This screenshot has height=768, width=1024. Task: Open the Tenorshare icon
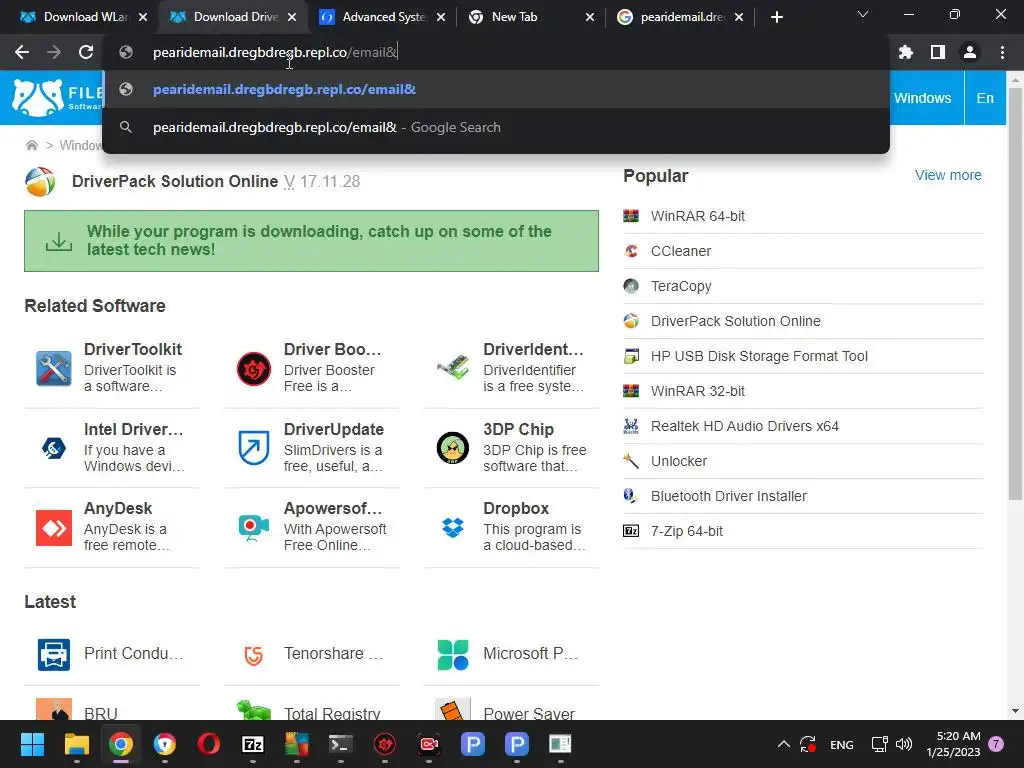click(253, 654)
